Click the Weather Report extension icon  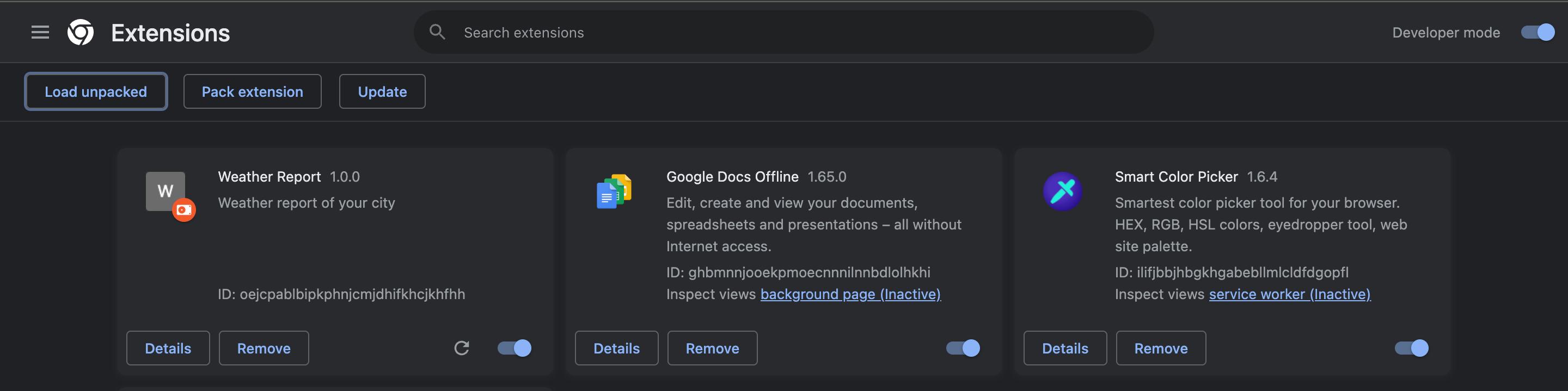(166, 191)
